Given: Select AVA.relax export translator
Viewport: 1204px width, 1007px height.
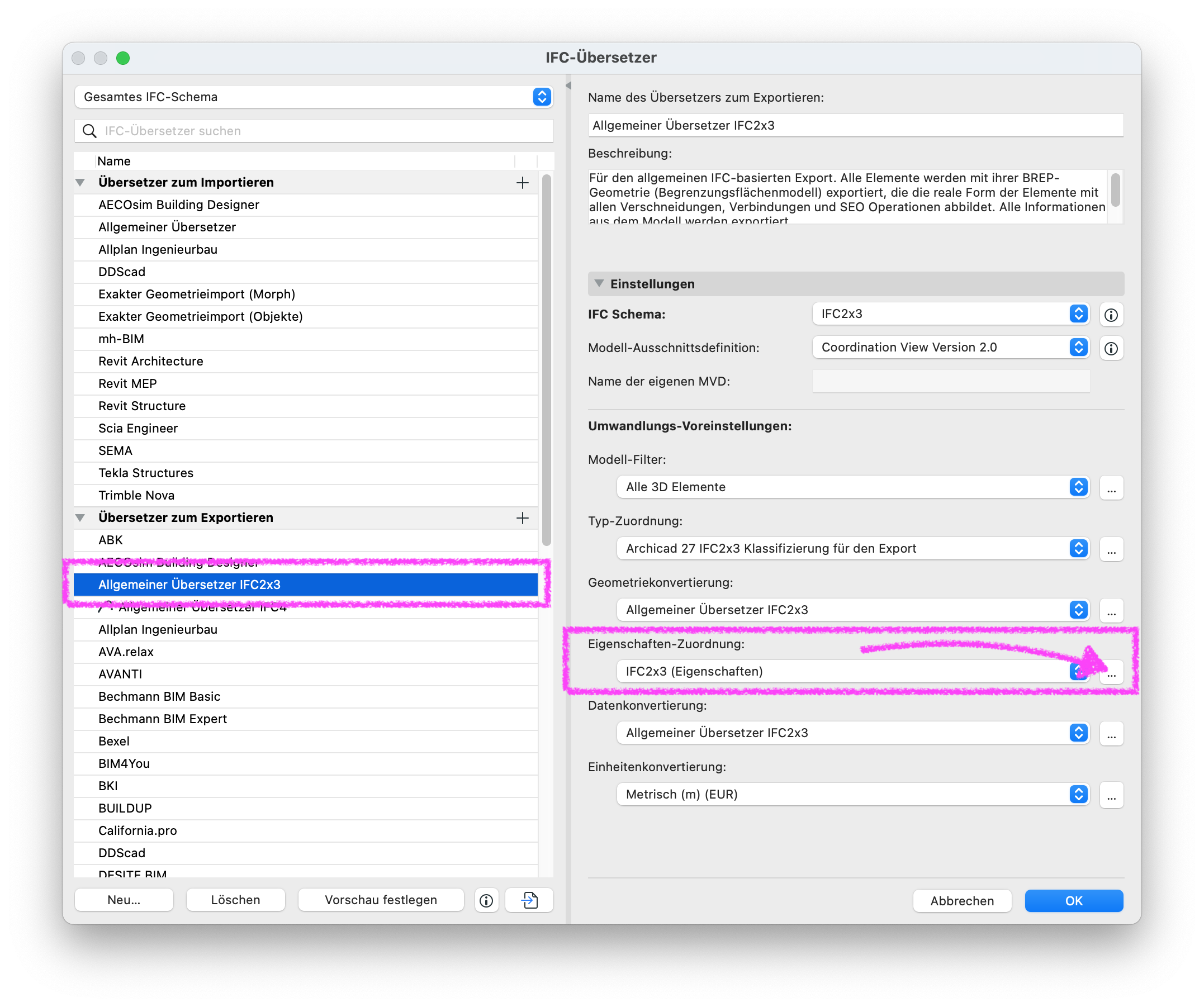Looking at the screenshot, I should [x=306, y=652].
